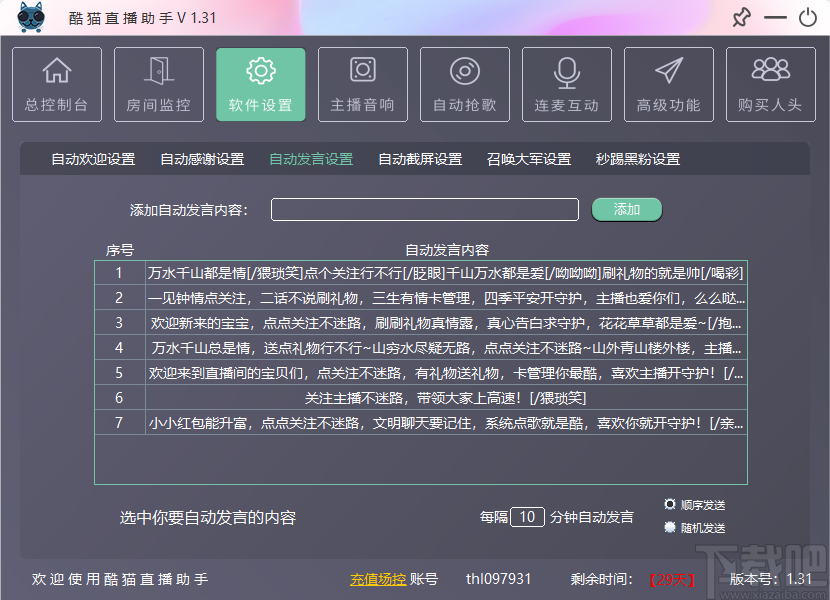The width and height of the screenshot is (830, 600).
Task: Click the 高级功能 paper plane icon
Action: coord(668,84)
